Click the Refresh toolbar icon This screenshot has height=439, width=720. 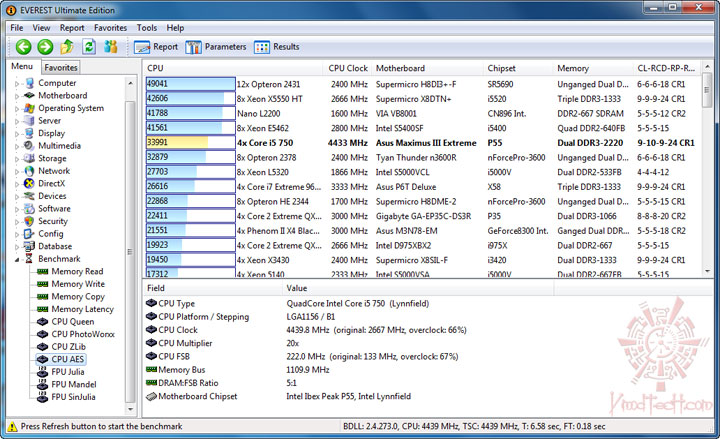[89, 46]
